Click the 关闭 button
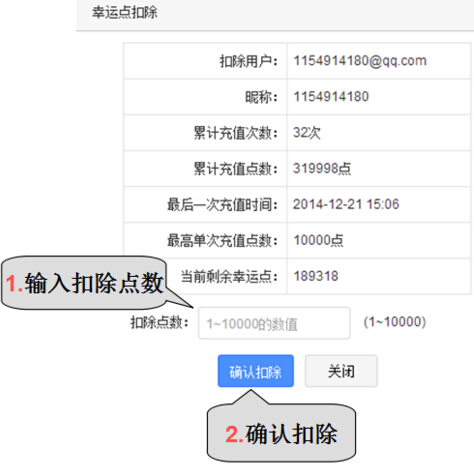Viewport: 474px width, 471px height. 341,371
